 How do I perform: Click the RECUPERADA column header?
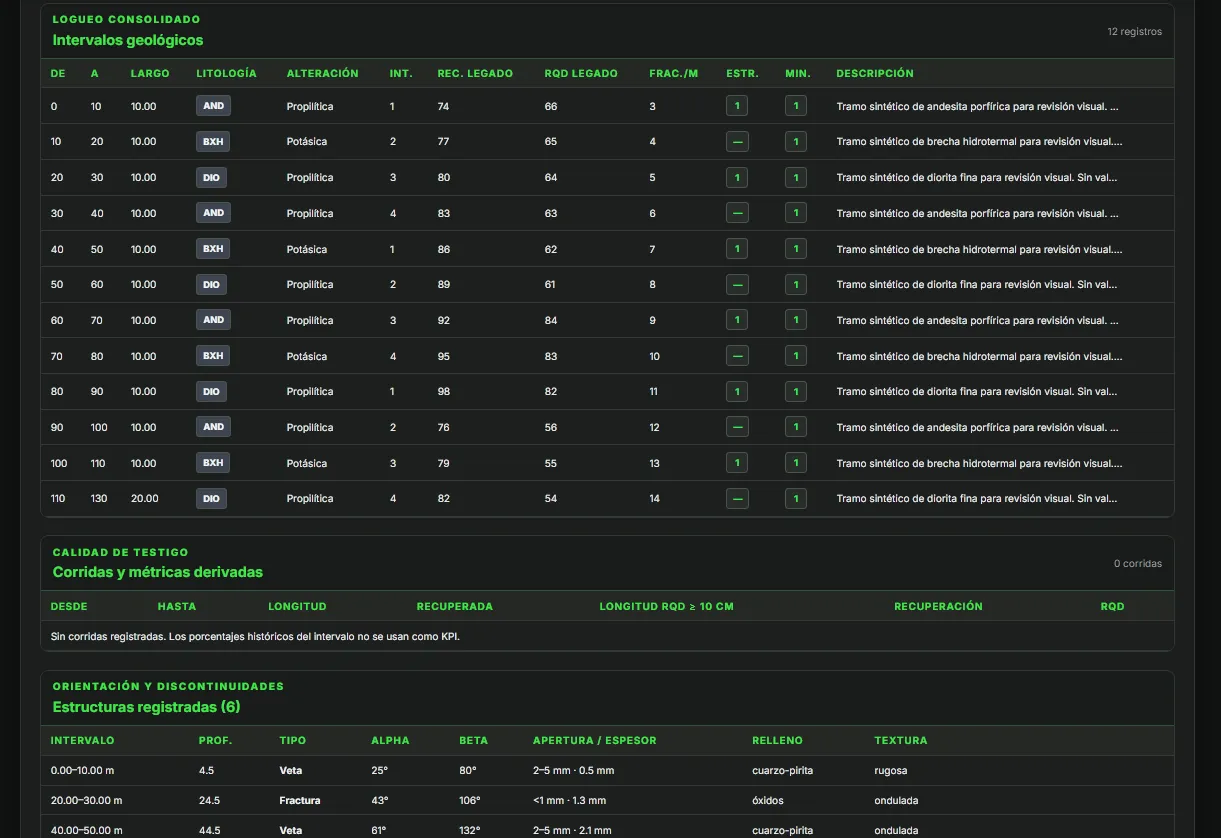coord(454,607)
